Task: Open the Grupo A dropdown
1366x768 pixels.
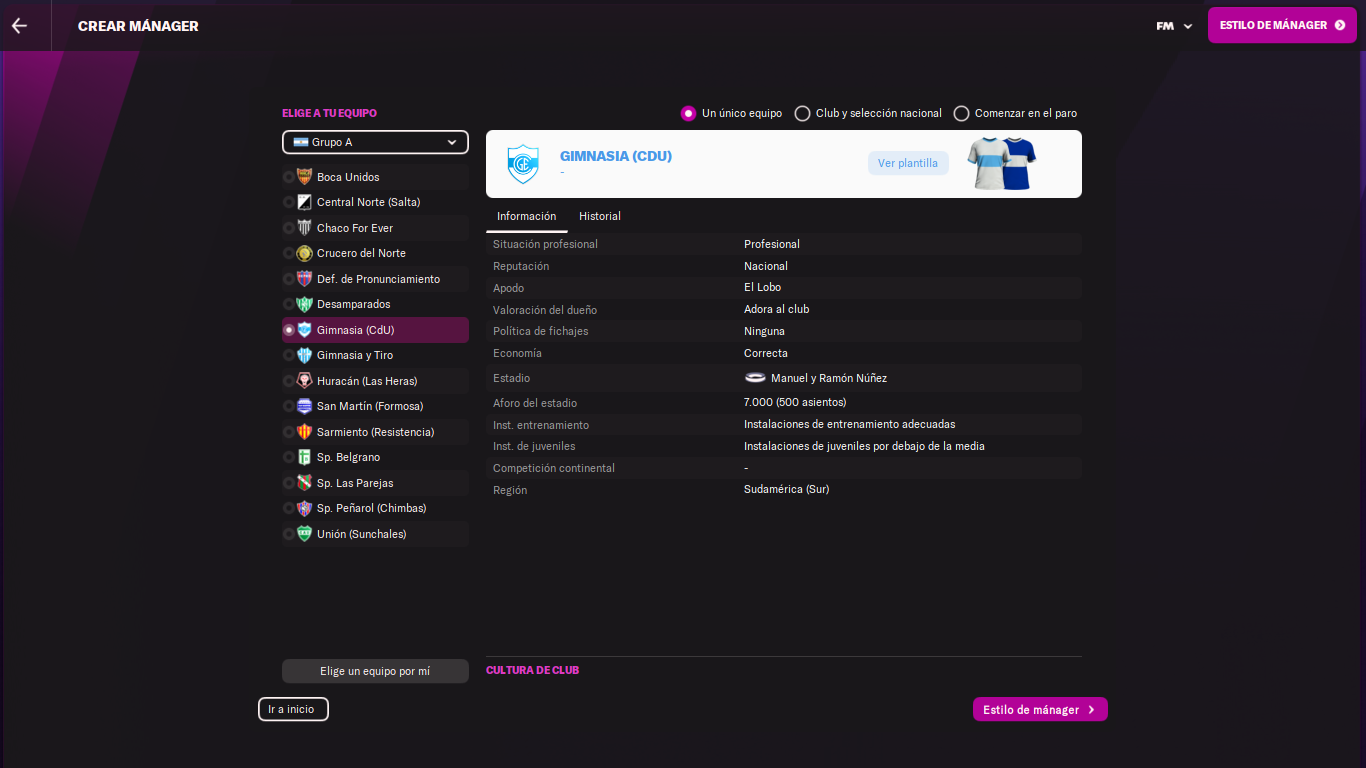Action: tap(375, 142)
